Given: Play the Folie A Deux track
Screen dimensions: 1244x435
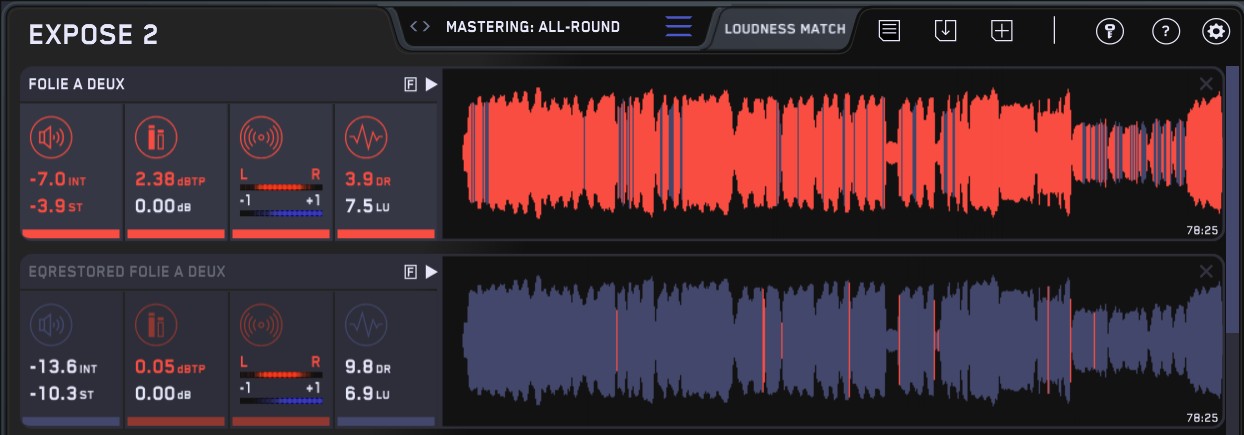Looking at the screenshot, I should 431,85.
